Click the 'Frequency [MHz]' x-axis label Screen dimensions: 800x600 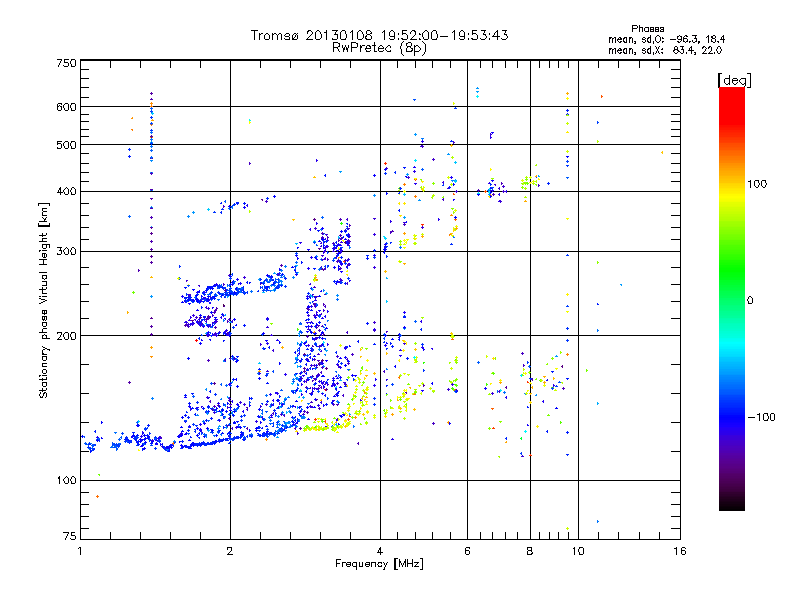[379, 564]
